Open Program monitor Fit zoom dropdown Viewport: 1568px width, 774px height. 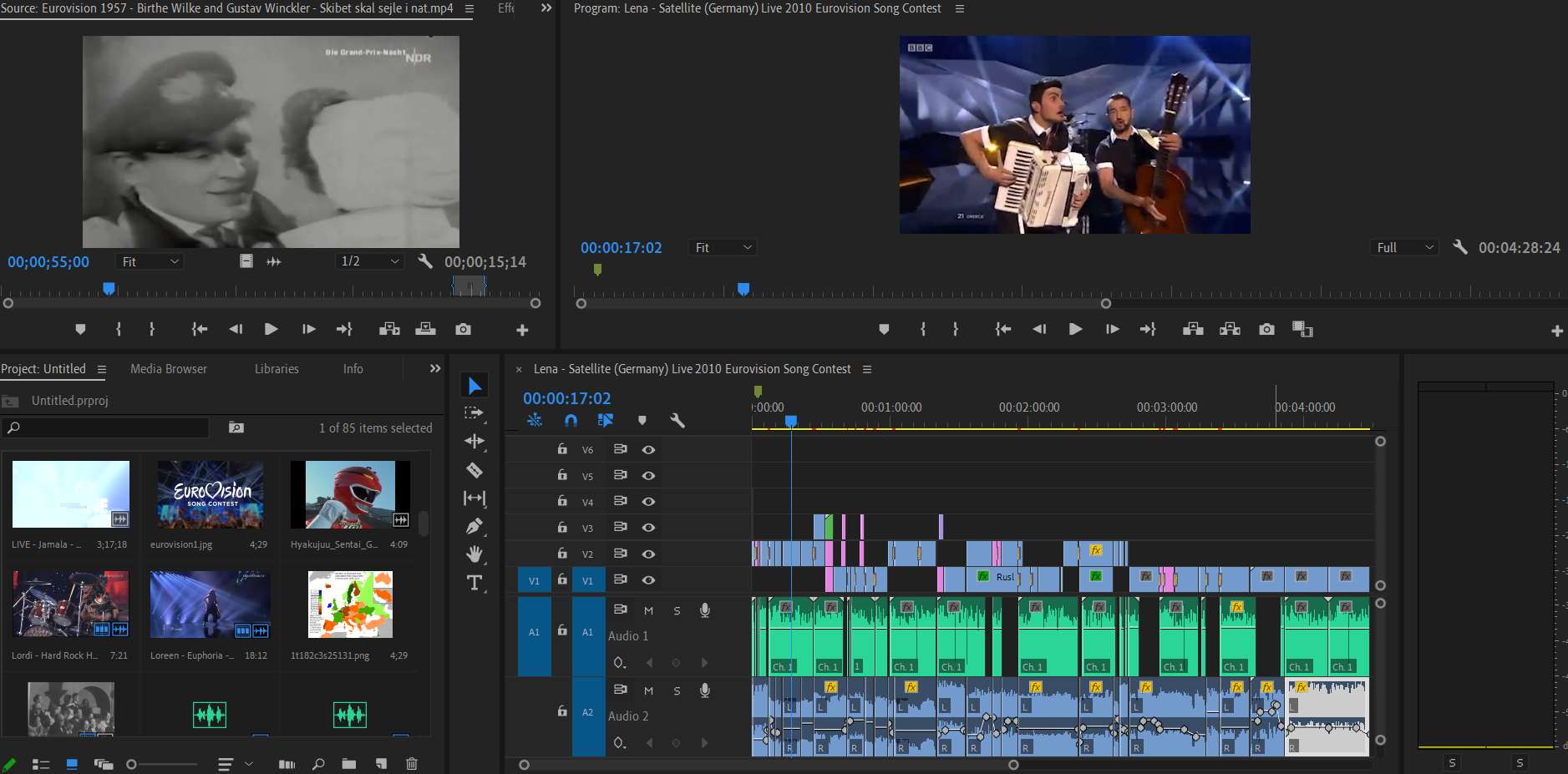coord(723,248)
